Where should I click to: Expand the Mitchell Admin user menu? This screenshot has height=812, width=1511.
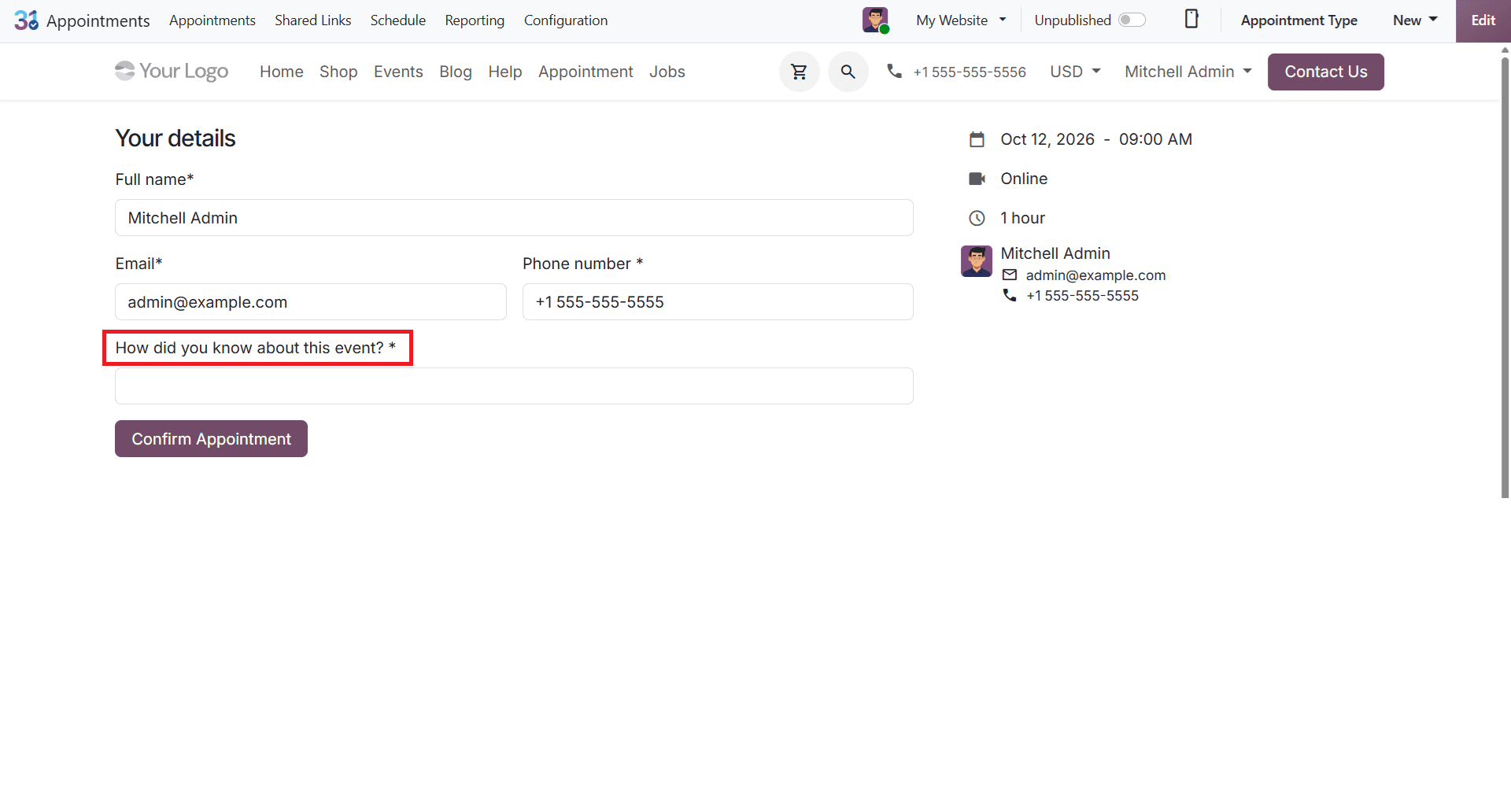[x=1188, y=72]
